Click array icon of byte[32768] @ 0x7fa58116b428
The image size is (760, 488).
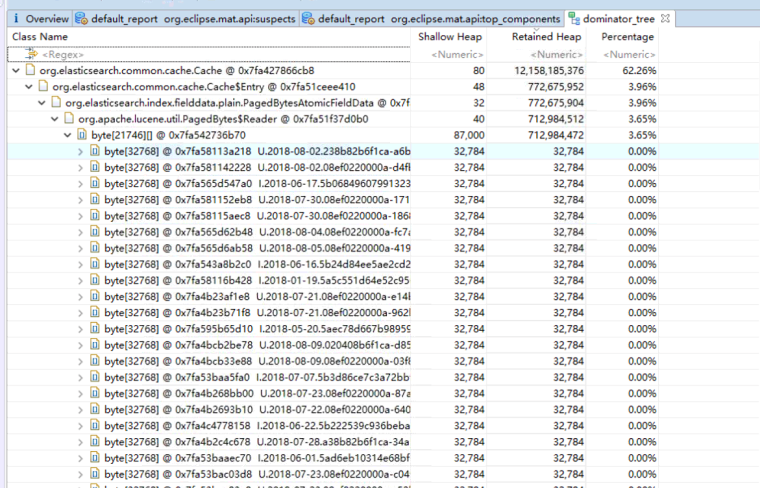click(95, 280)
